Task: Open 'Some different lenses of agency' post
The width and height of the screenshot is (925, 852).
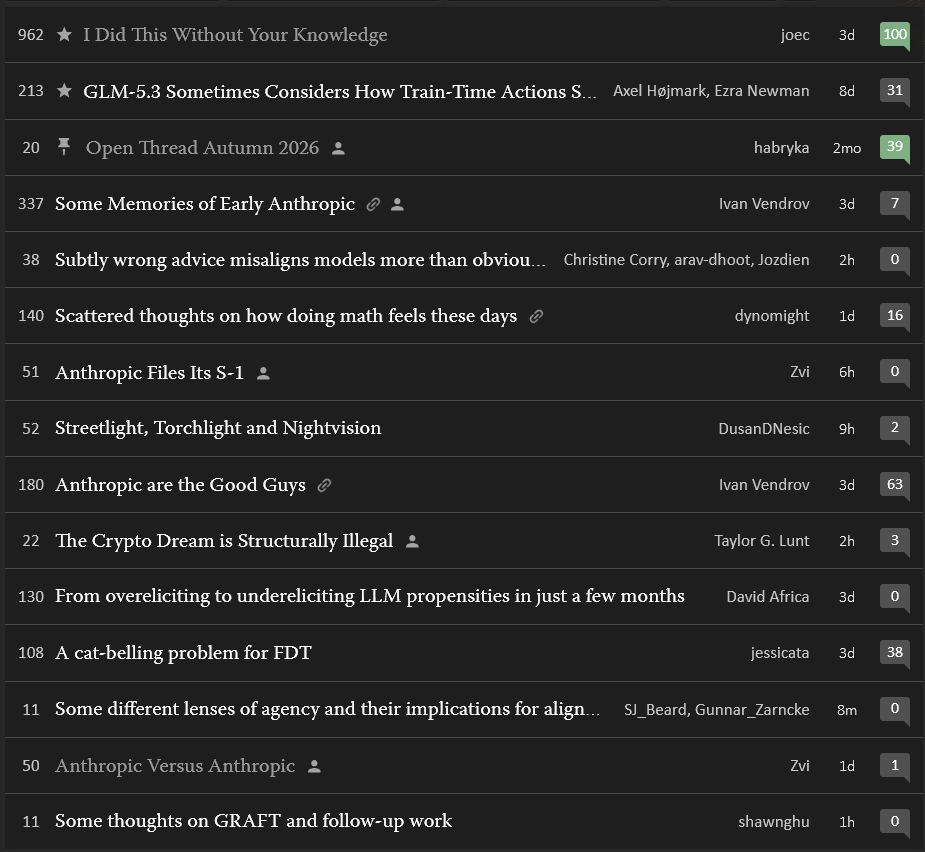Action: [327, 709]
